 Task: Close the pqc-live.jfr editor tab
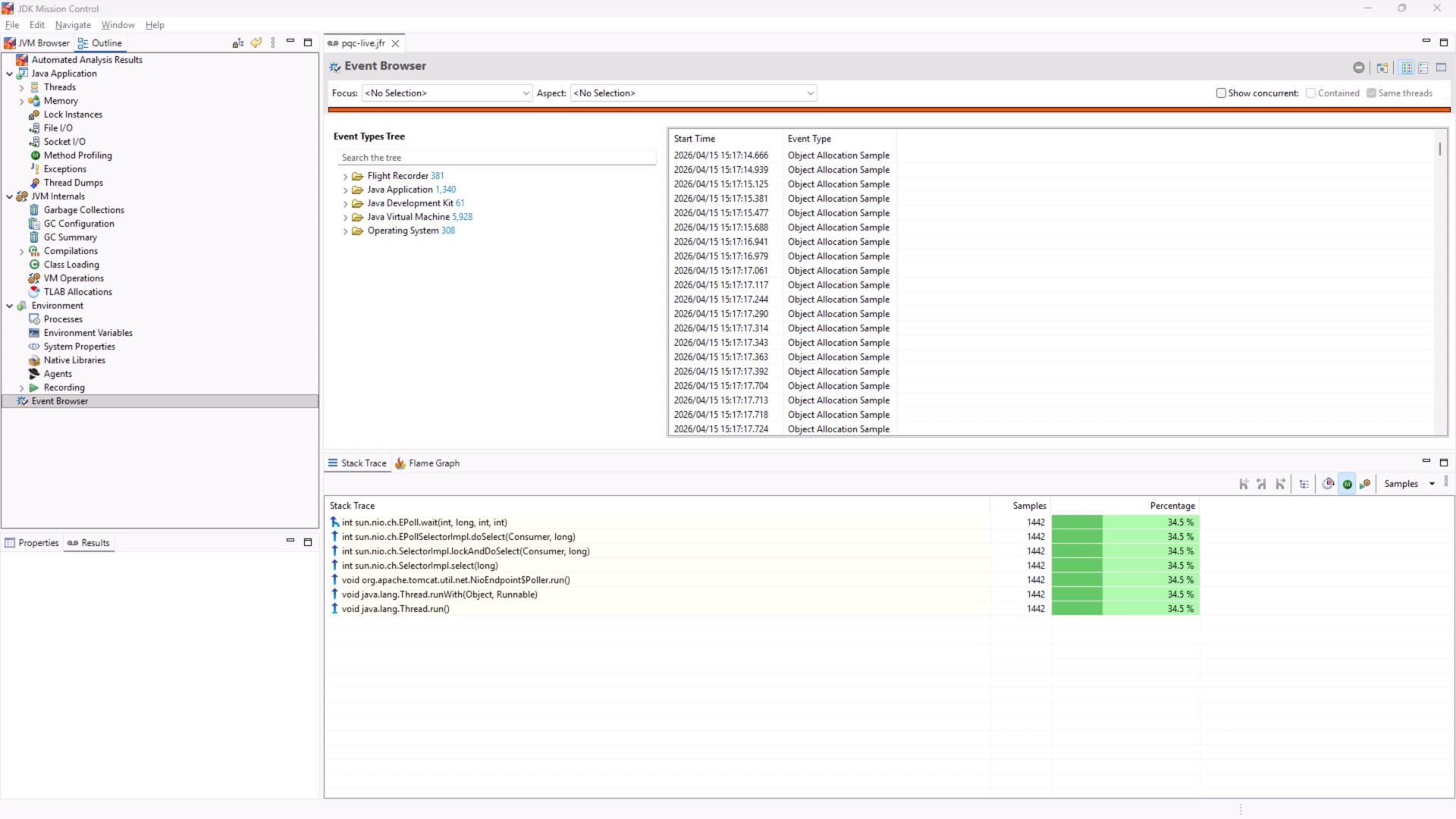click(395, 43)
